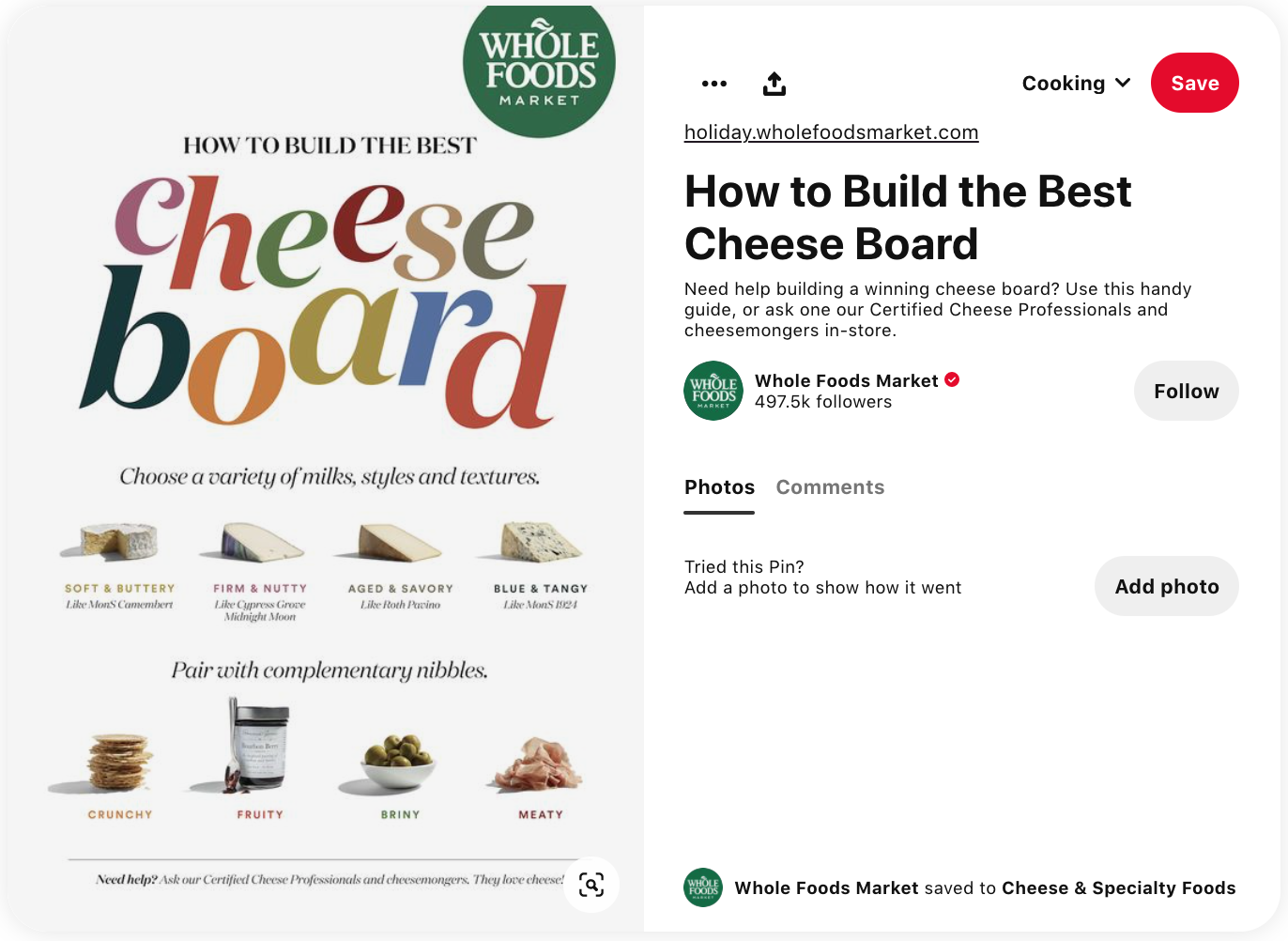This screenshot has height=941, width=1288.
Task: Follow Whole Foods Market
Action: tap(1187, 391)
